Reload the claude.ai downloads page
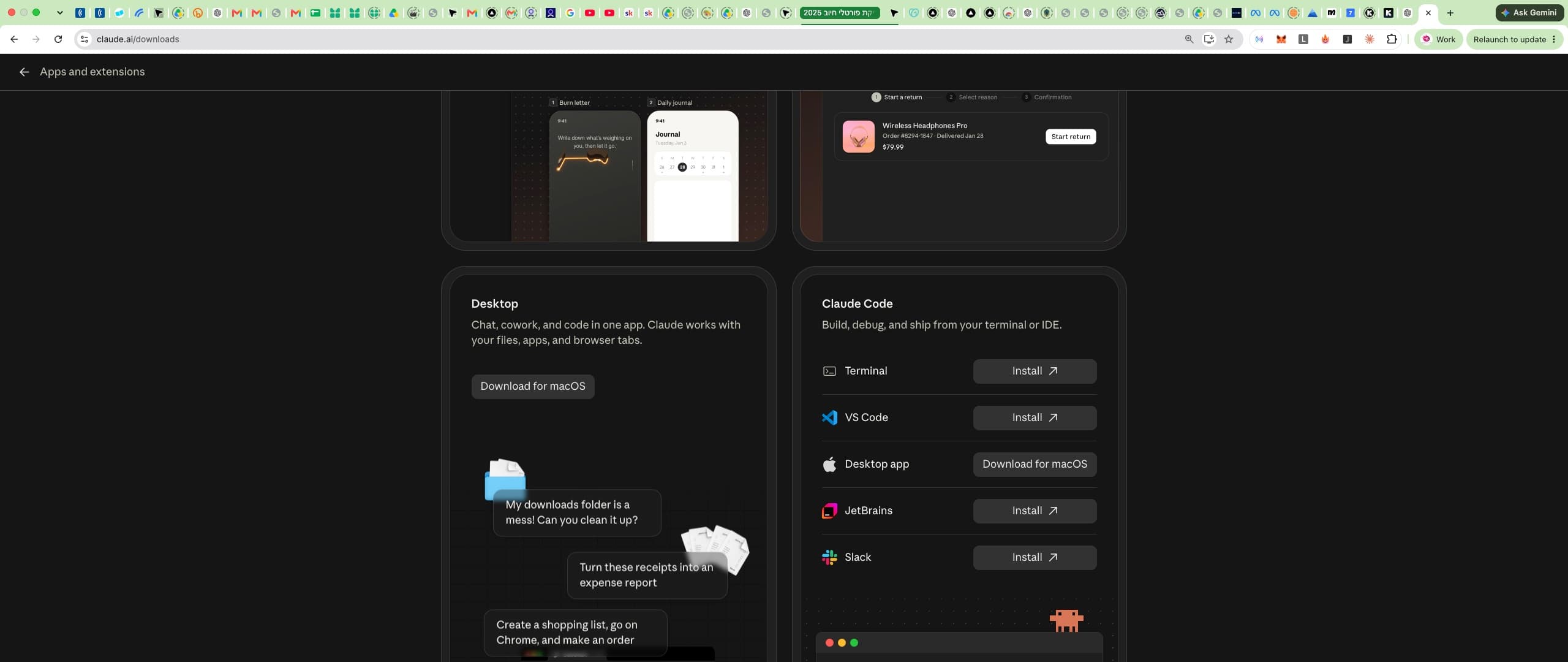Screen dimensions: 1568x662 pos(58,39)
